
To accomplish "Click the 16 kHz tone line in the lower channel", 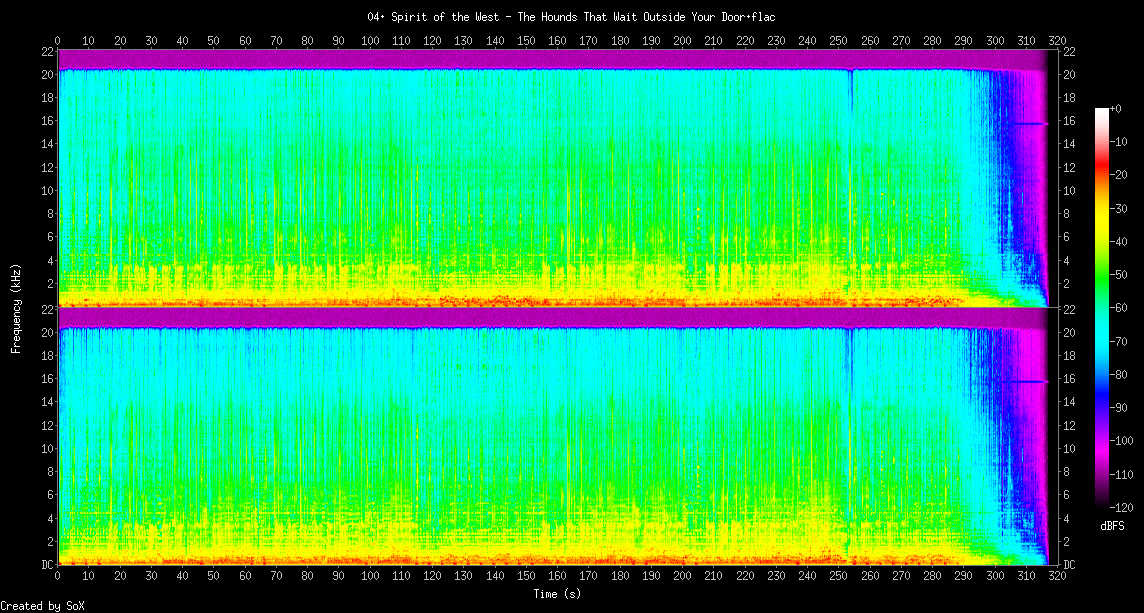I will [1028, 382].
